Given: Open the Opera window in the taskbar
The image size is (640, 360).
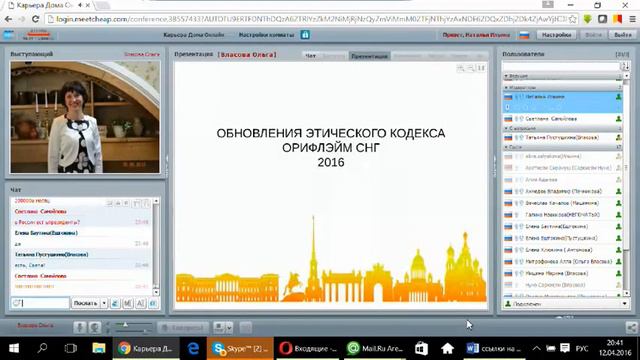Looking at the screenshot, I should (308, 349).
